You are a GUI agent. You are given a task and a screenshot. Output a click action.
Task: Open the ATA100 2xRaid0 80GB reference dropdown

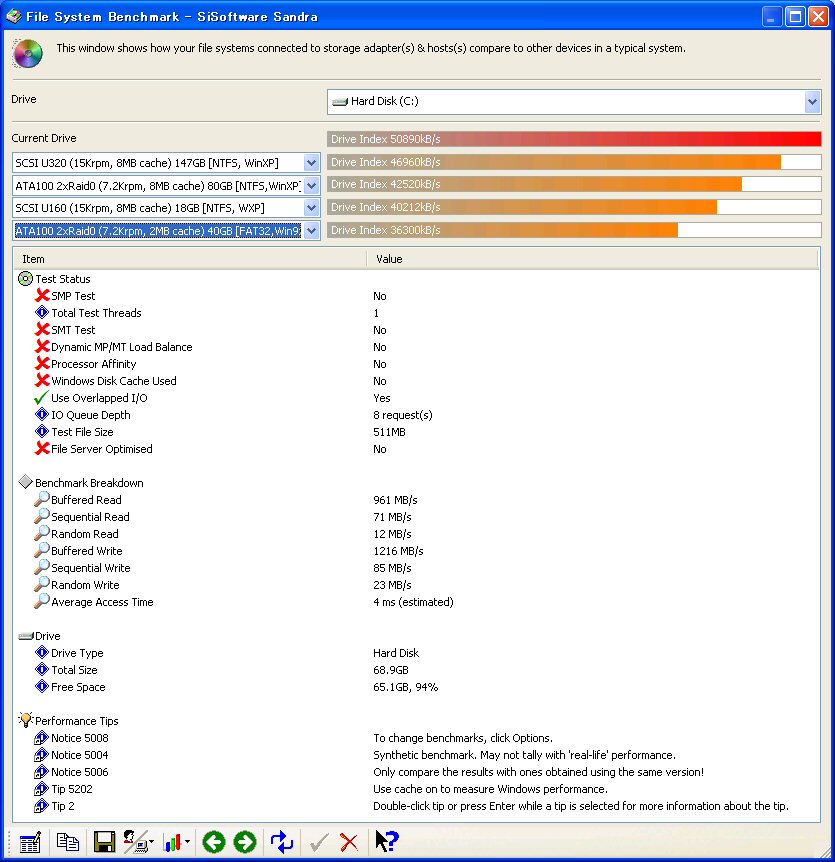pyautogui.click(x=311, y=186)
